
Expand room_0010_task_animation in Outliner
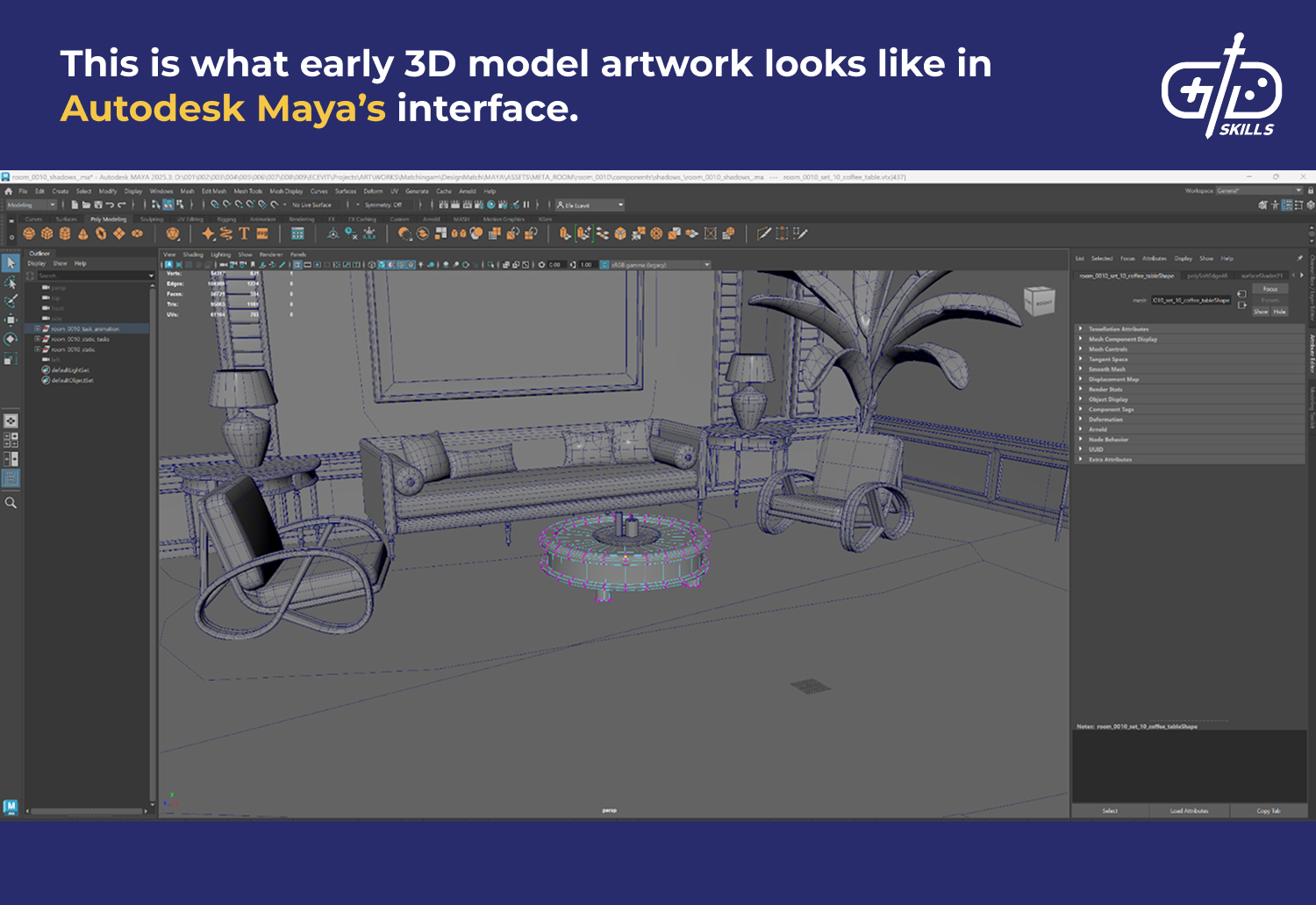point(37,329)
